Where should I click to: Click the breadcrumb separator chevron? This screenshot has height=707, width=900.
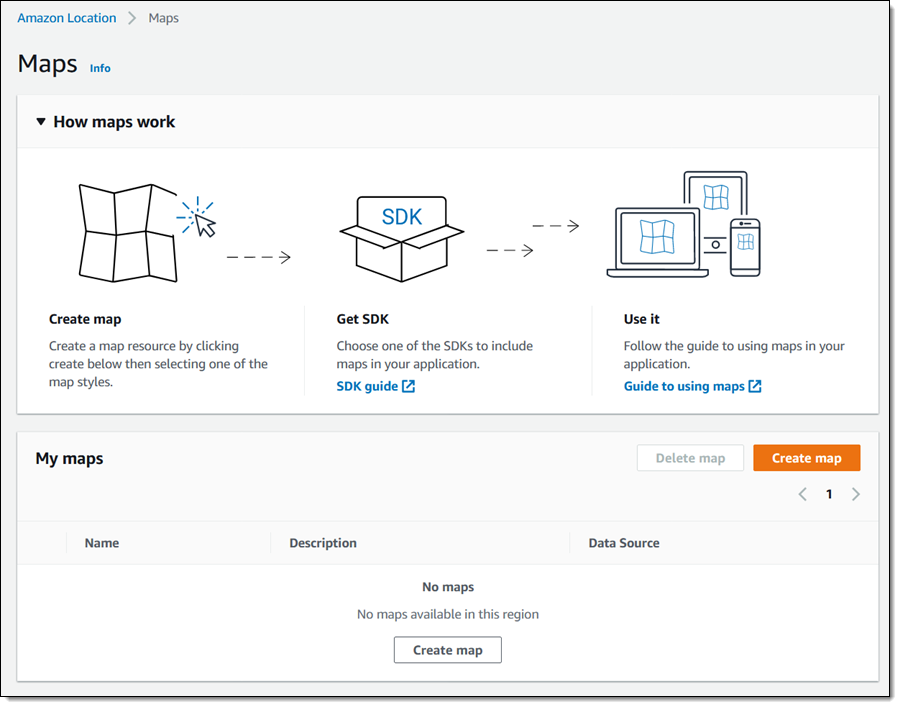click(x=132, y=18)
